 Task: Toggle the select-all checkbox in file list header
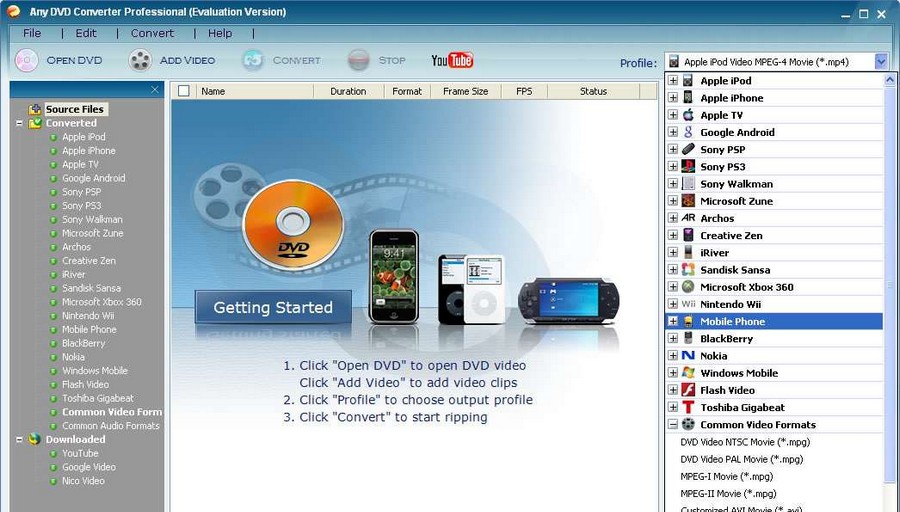(x=184, y=91)
